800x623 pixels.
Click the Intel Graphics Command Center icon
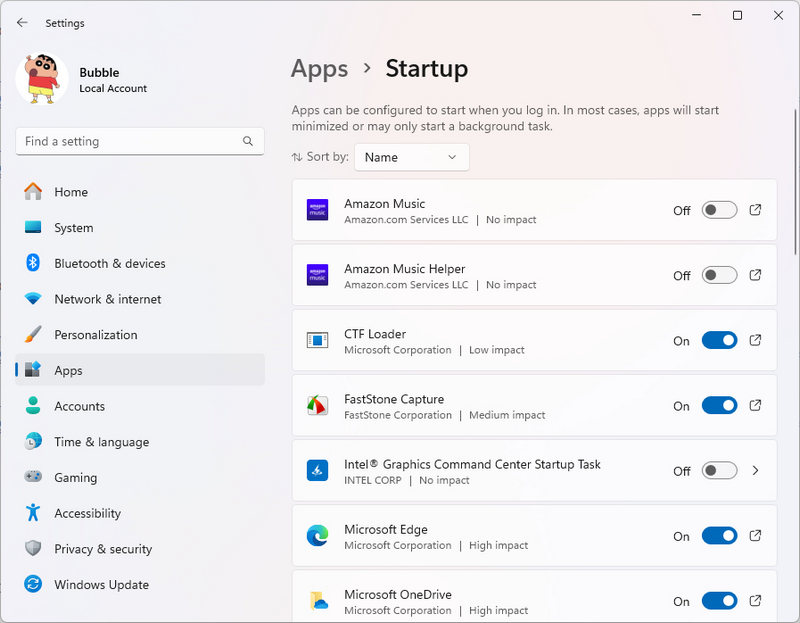317,470
